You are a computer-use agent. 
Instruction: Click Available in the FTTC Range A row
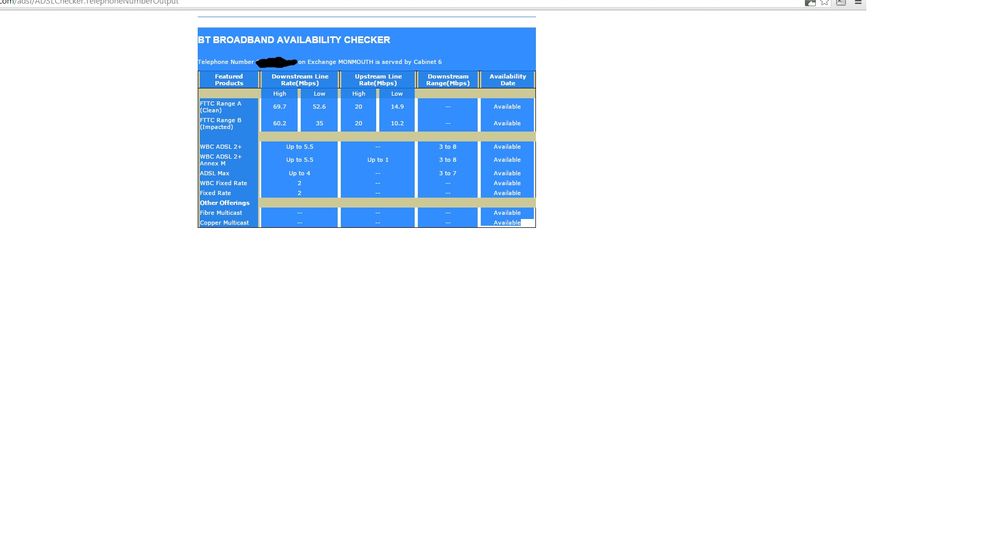click(507, 106)
